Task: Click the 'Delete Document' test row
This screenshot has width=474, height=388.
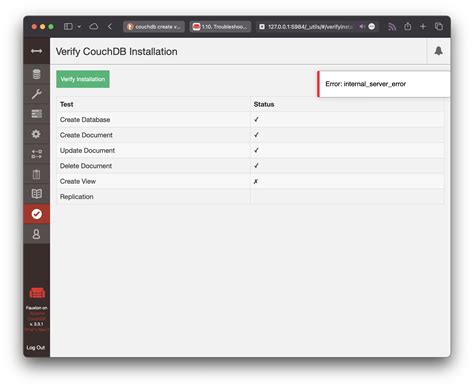Action: tap(250, 166)
